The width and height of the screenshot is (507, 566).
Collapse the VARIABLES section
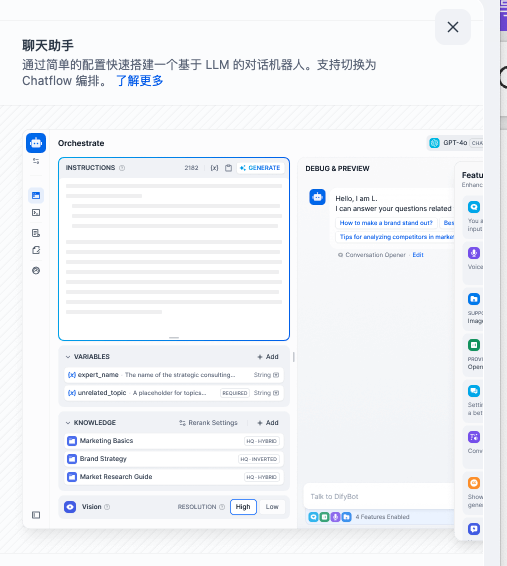tap(68, 357)
